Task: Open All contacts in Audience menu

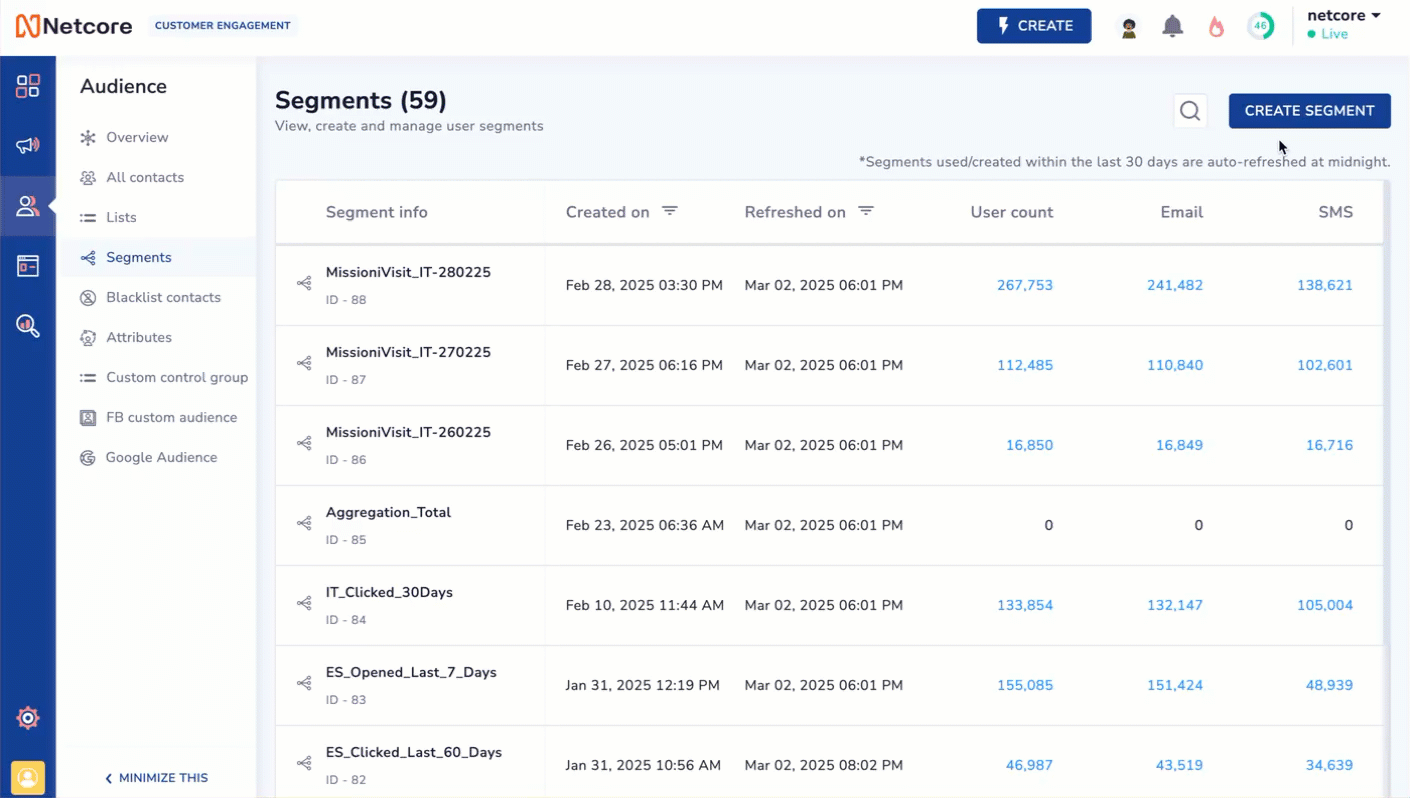Action: tap(145, 177)
